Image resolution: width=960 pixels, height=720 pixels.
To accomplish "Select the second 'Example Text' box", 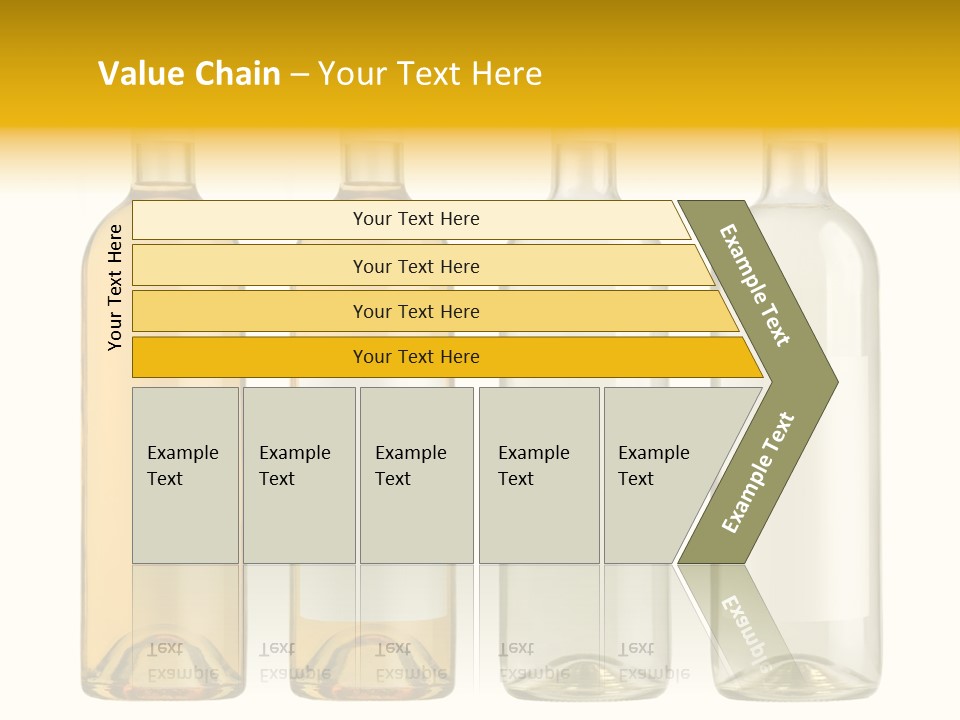I will click(298, 475).
